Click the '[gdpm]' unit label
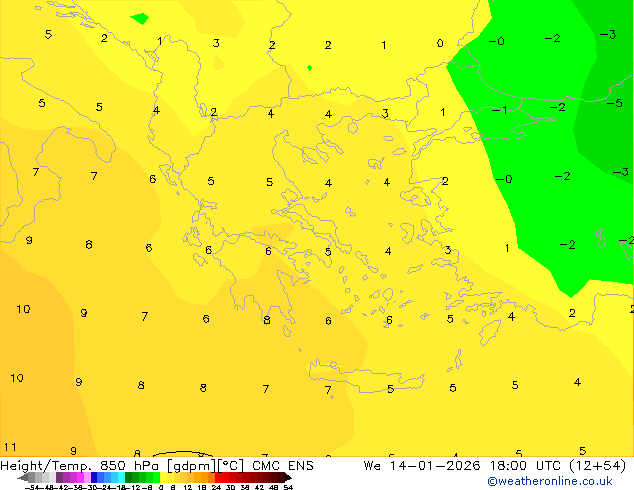 191,466
